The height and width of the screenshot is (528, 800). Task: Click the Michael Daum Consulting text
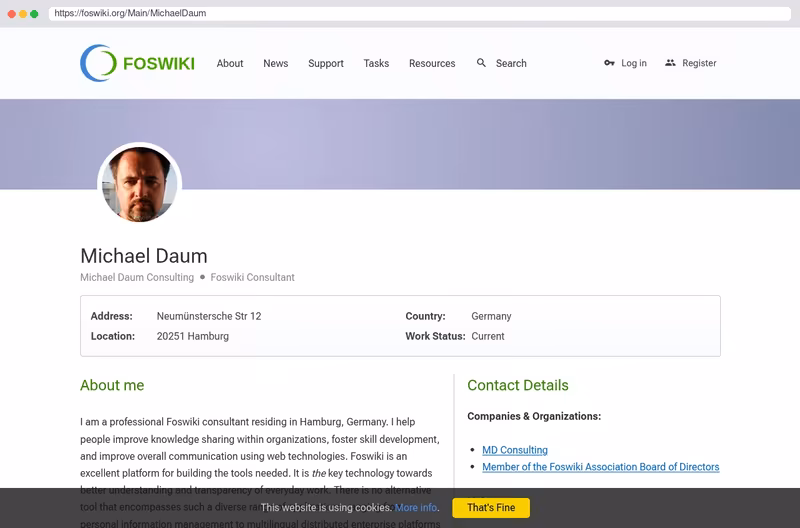137,277
